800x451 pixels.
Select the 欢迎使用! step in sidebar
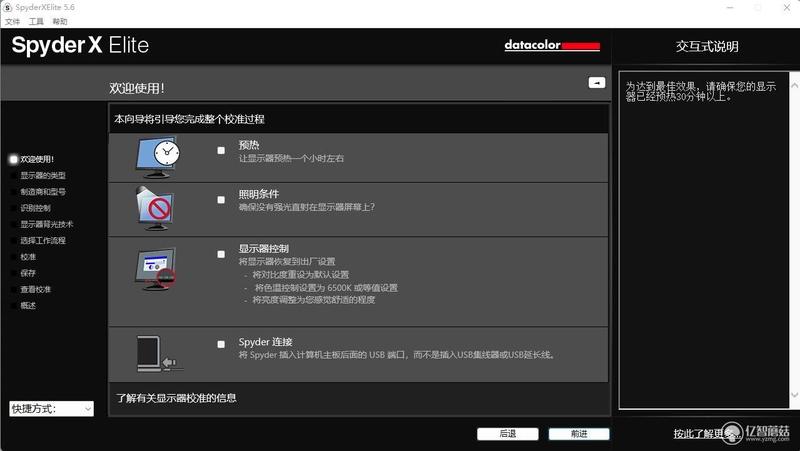pyautogui.click(x=37, y=159)
